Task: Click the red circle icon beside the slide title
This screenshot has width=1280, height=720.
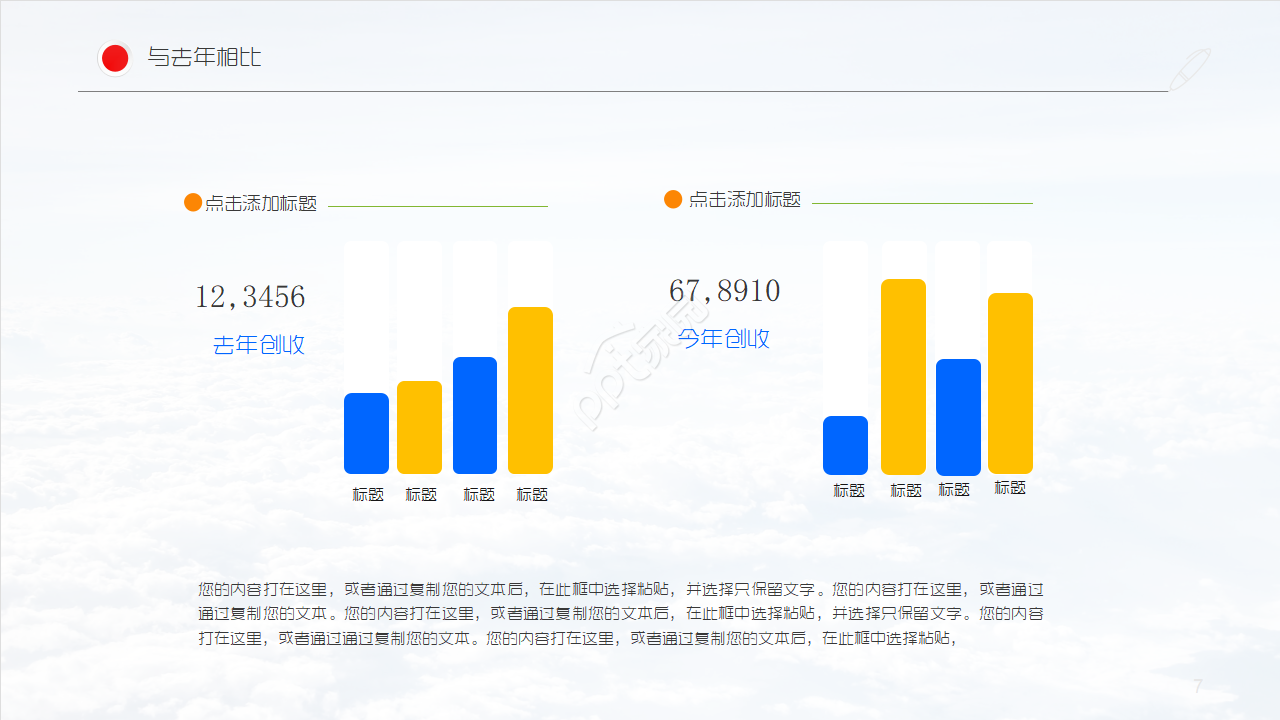Action: tap(115, 59)
